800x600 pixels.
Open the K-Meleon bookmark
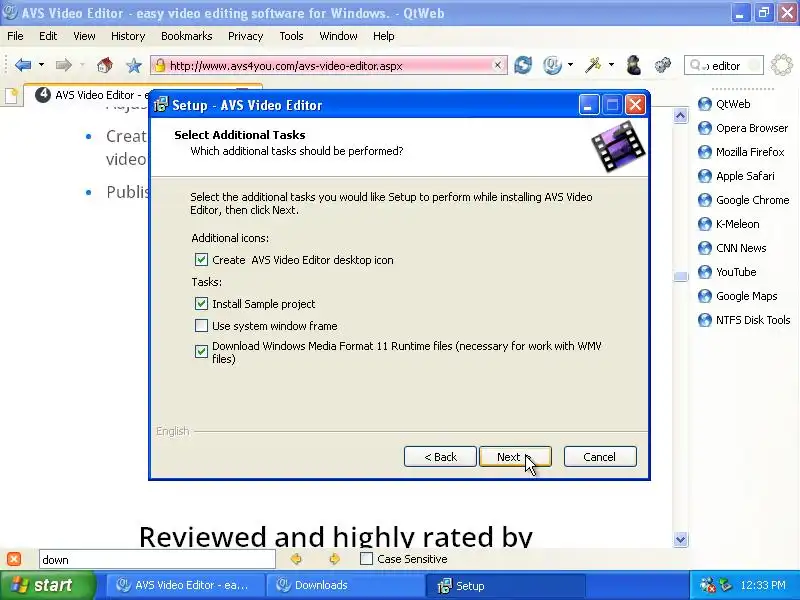[x=729, y=224]
